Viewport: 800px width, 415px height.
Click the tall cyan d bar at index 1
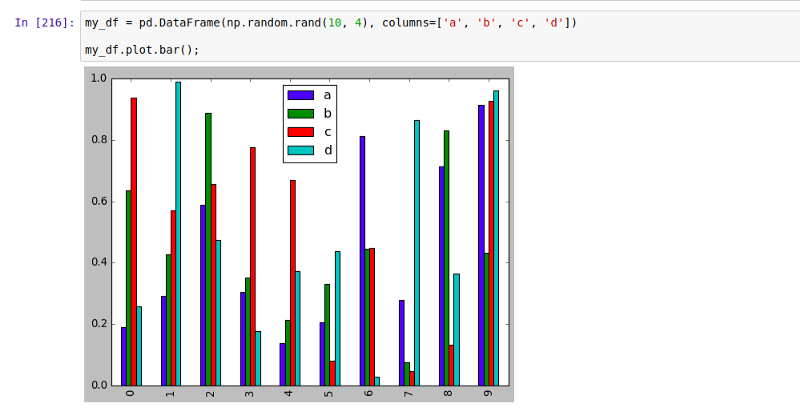[178, 234]
